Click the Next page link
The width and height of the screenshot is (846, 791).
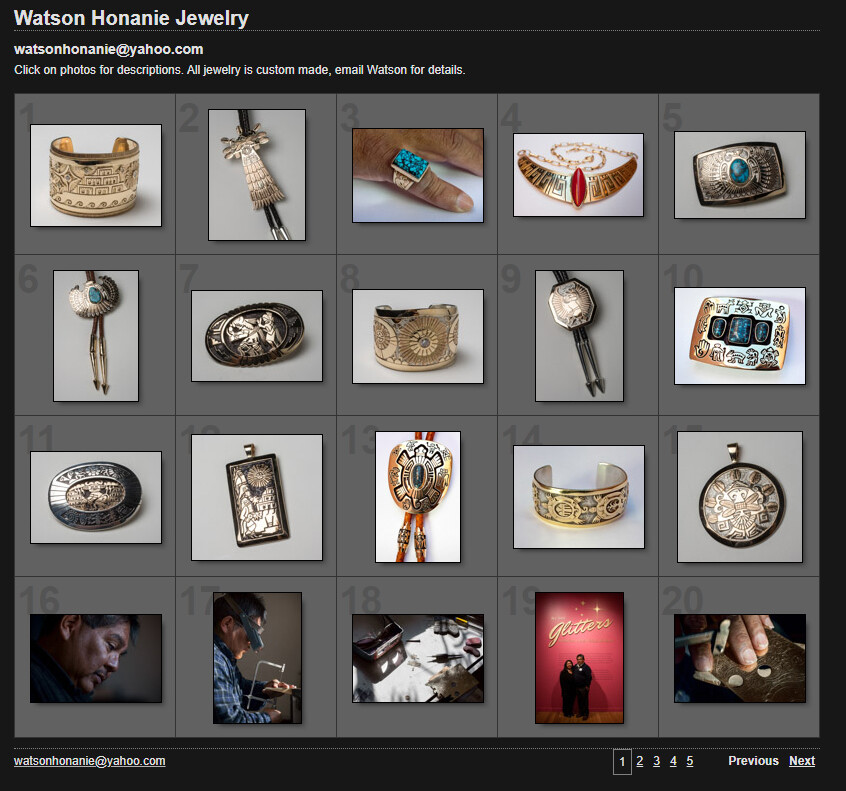pyautogui.click(x=802, y=761)
